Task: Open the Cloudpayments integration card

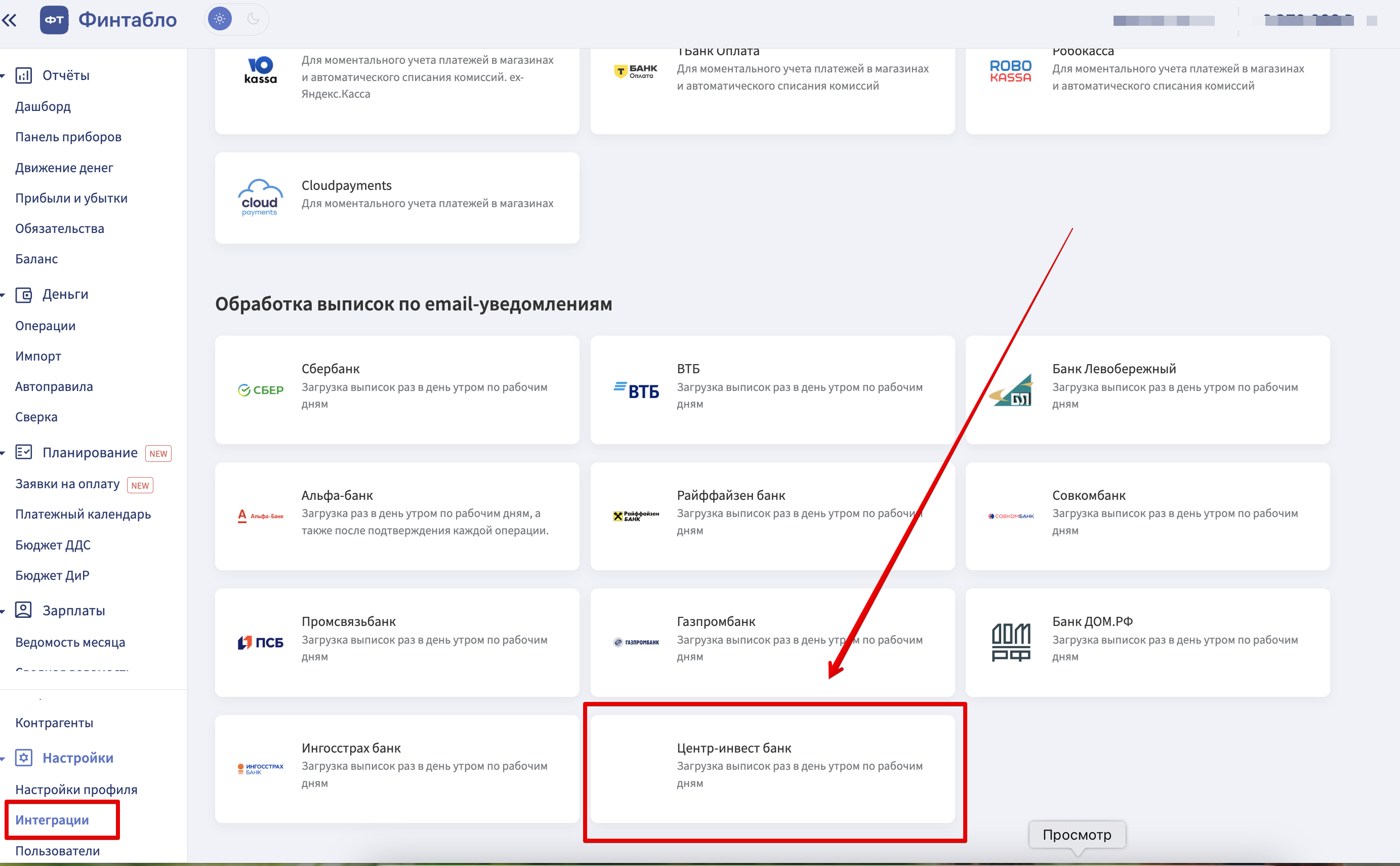Action: click(397, 198)
